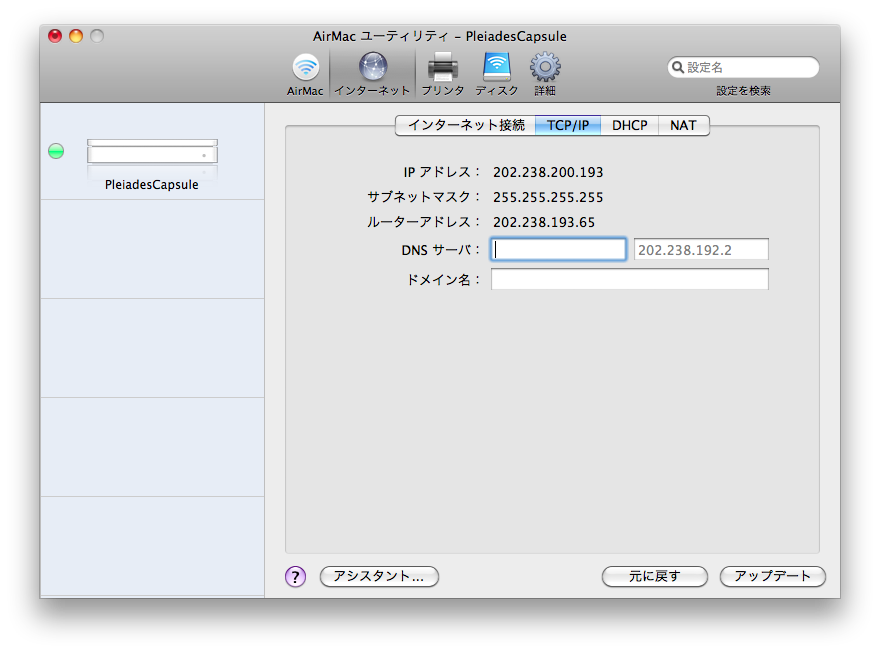Focus the first DNS サーバ input field
This screenshot has height=653, width=880.
pos(558,249)
